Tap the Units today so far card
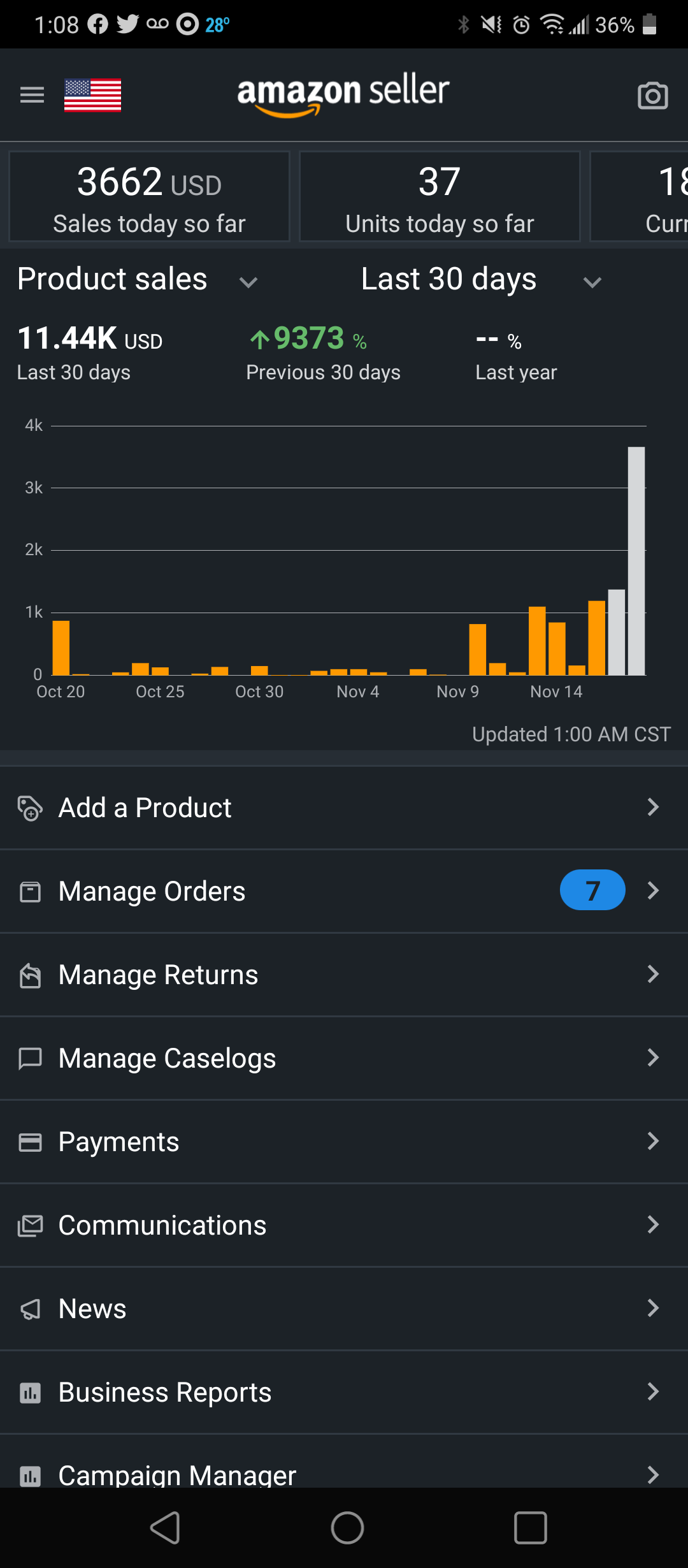Image resolution: width=688 pixels, height=1568 pixels. (x=440, y=196)
